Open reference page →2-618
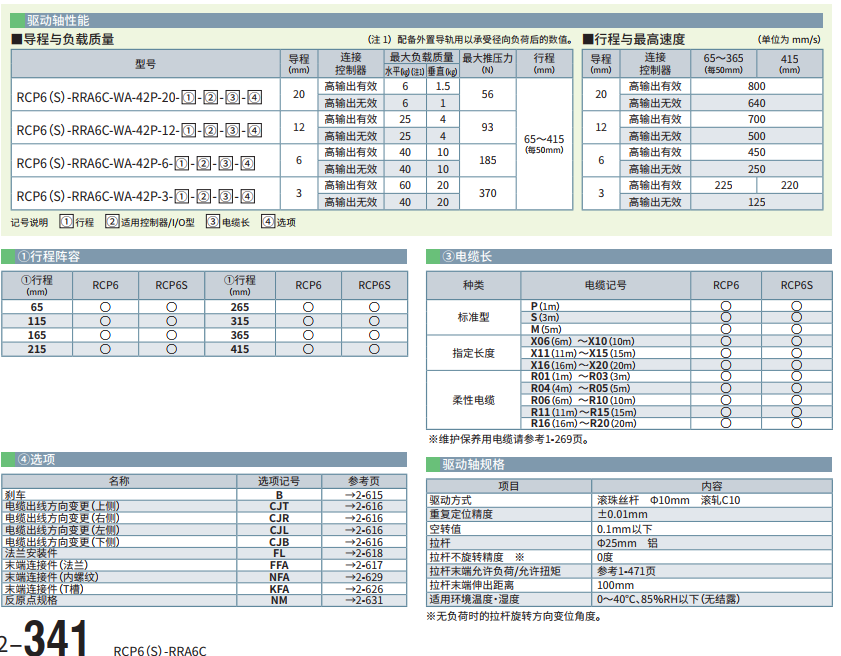This screenshot has height=656, width=841. click(x=364, y=553)
